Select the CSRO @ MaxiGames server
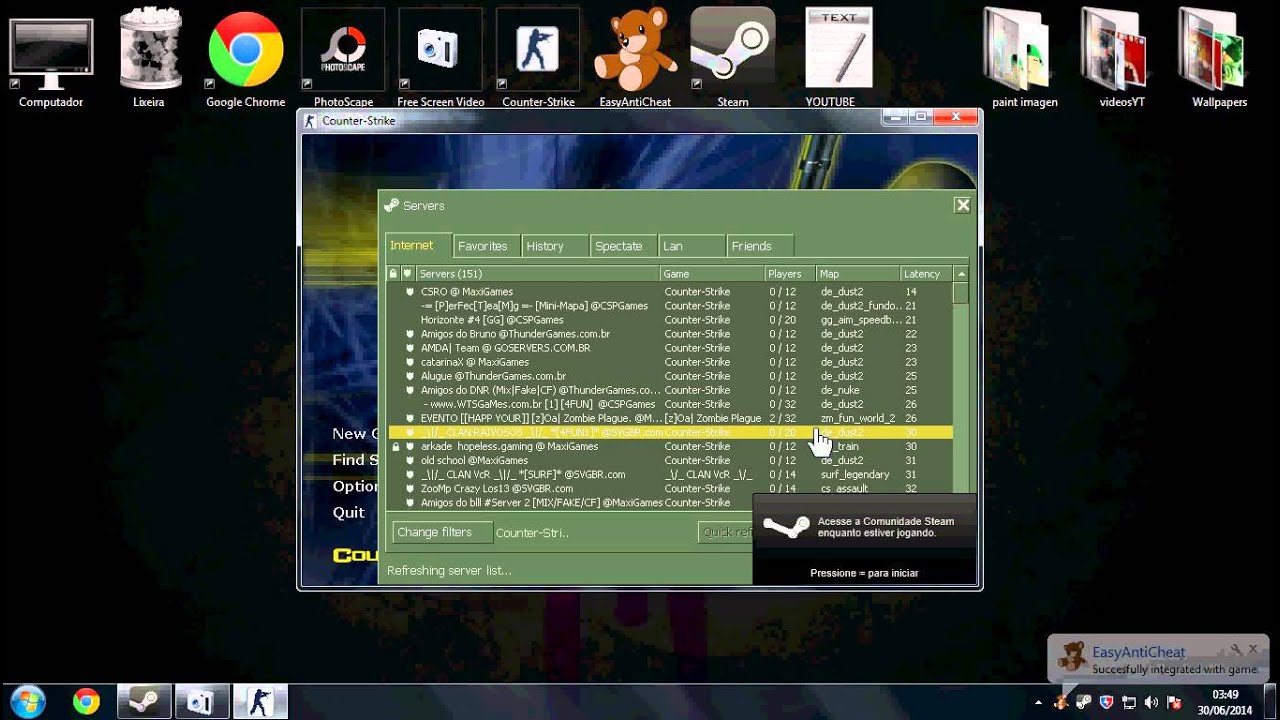Screen dimensions: 1280x720 click(670, 292)
